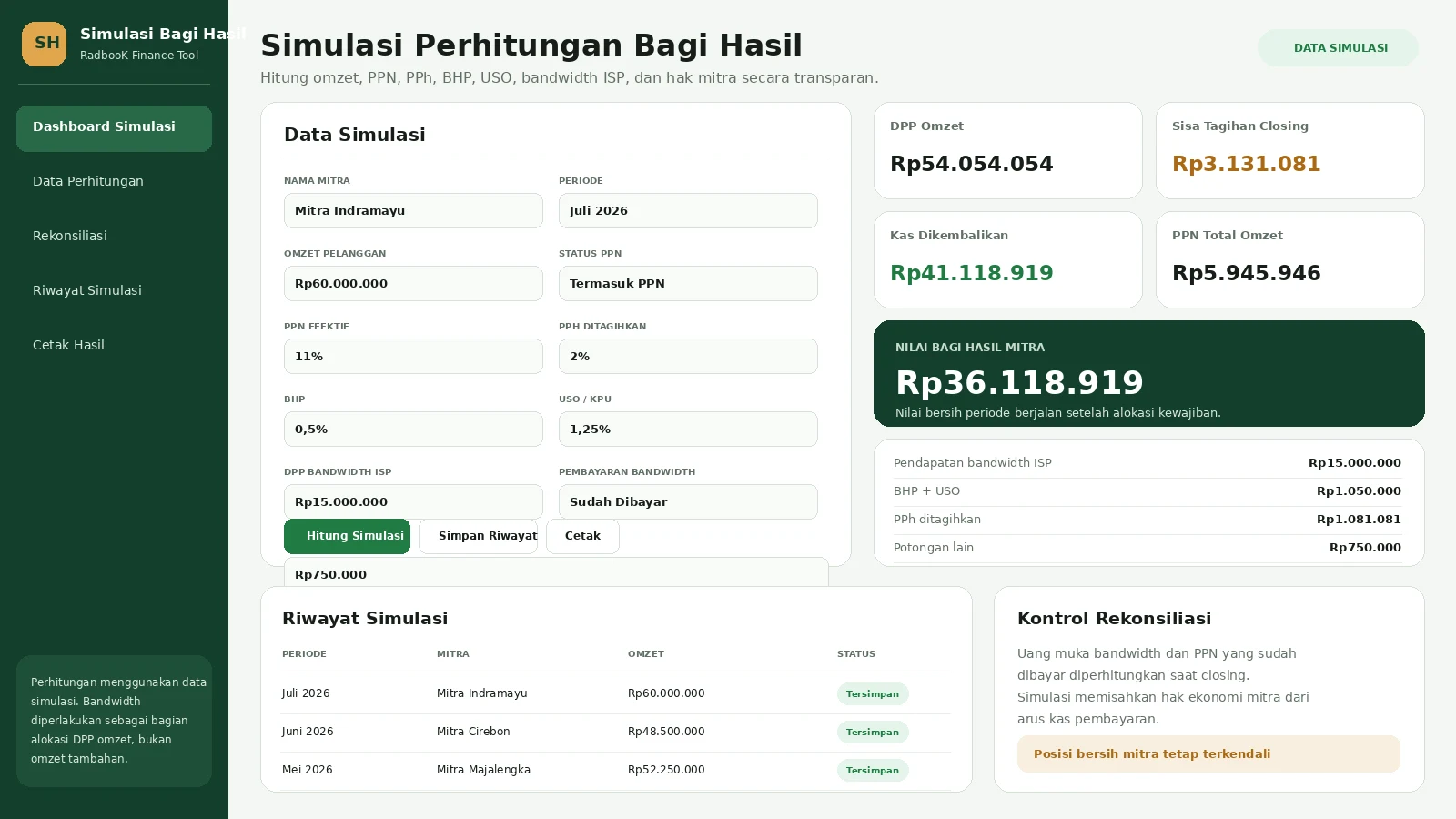This screenshot has width=1456, height=819.
Task: Edit Omzet Pelanggan value Rp60.000.000
Action: pos(413,283)
